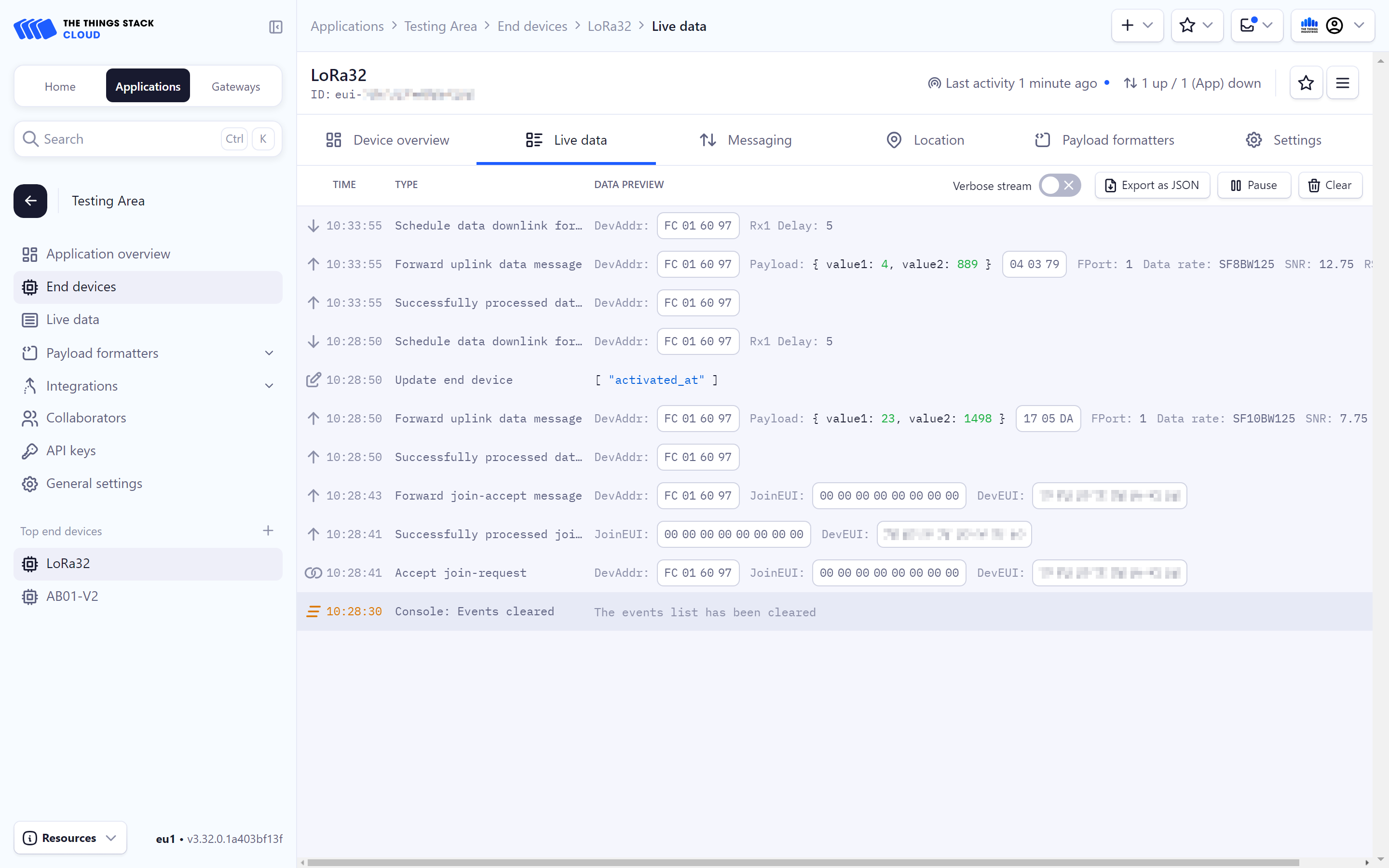Viewport: 1389px width, 868px height.
Task: Click inside the Search field
Action: (115, 138)
